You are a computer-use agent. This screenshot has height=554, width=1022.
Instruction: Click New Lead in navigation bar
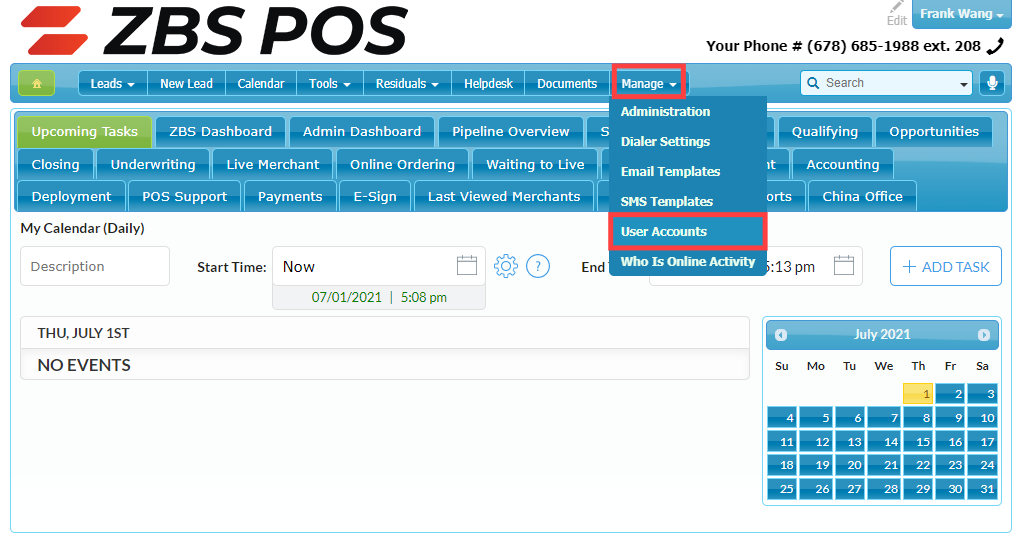[x=186, y=83]
